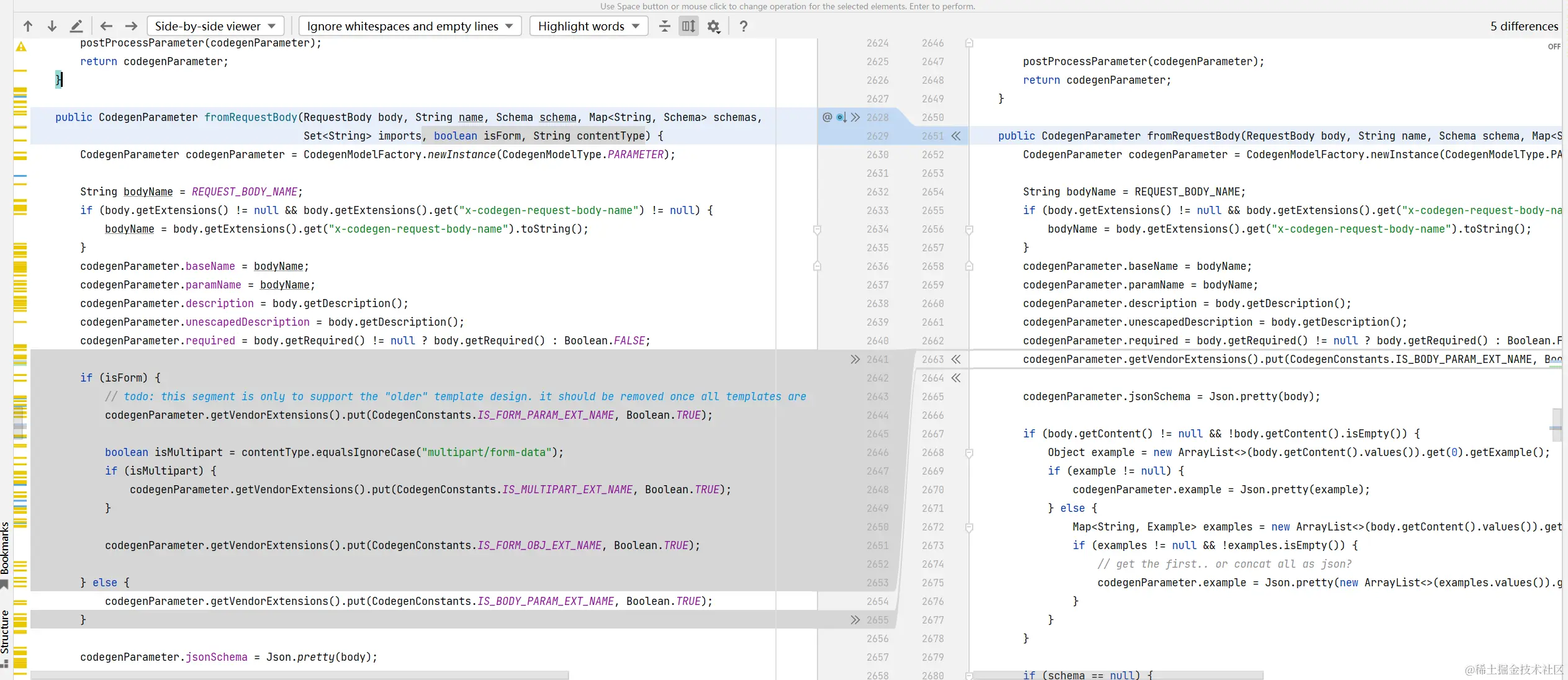Click the pencil edit source icon
The image size is (1568, 680).
coord(76,26)
